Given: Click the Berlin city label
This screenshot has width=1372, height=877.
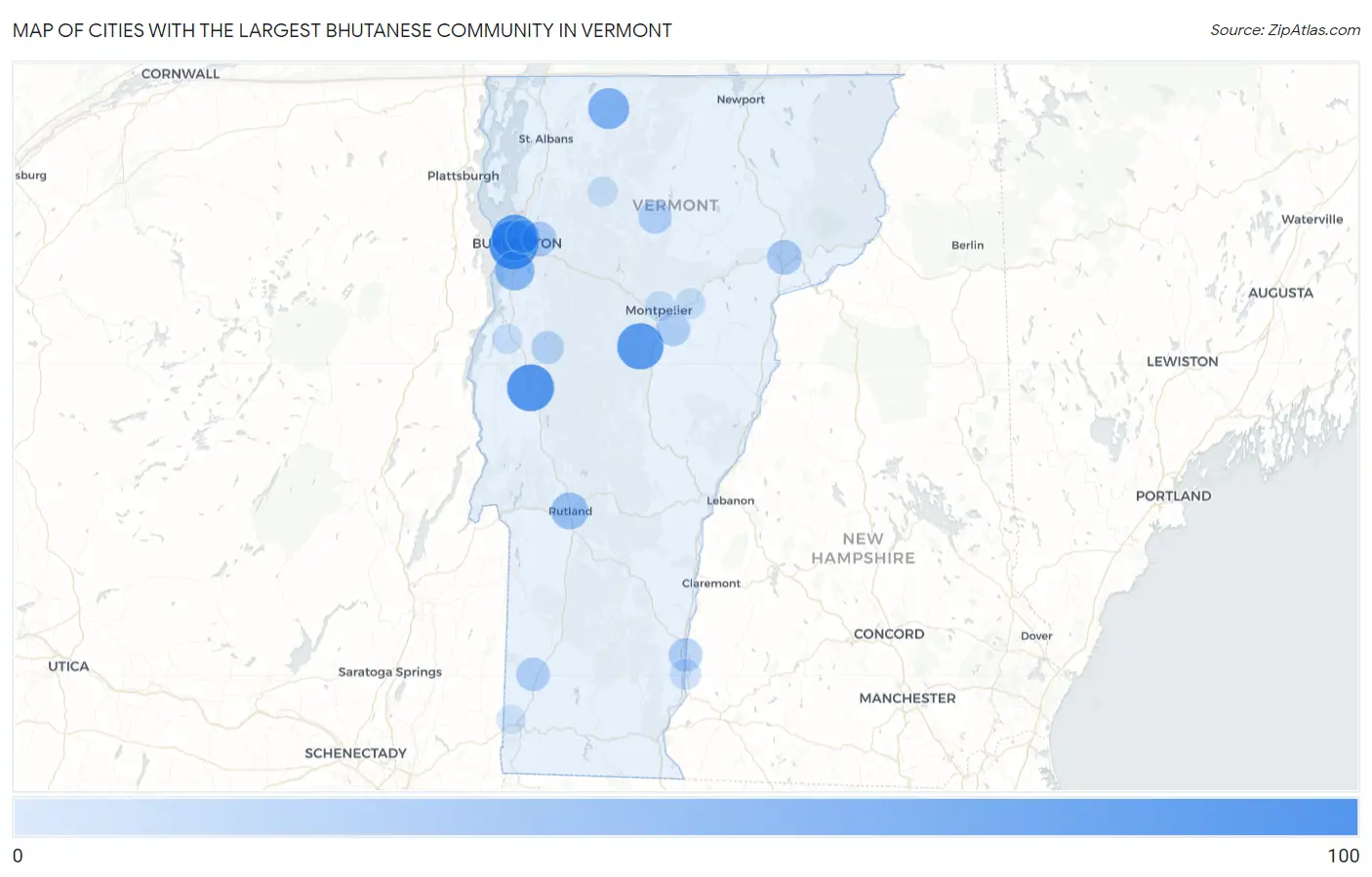Looking at the screenshot, I should [967, 245].
